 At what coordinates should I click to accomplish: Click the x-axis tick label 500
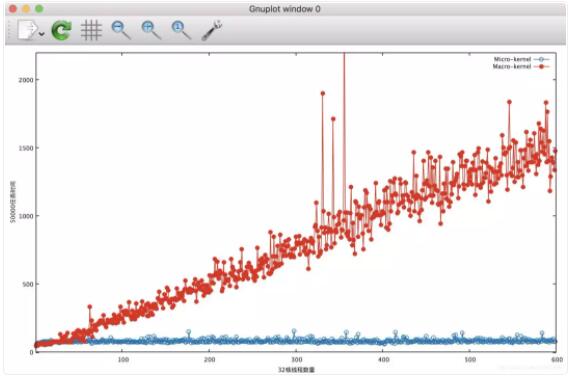(470, 360)
